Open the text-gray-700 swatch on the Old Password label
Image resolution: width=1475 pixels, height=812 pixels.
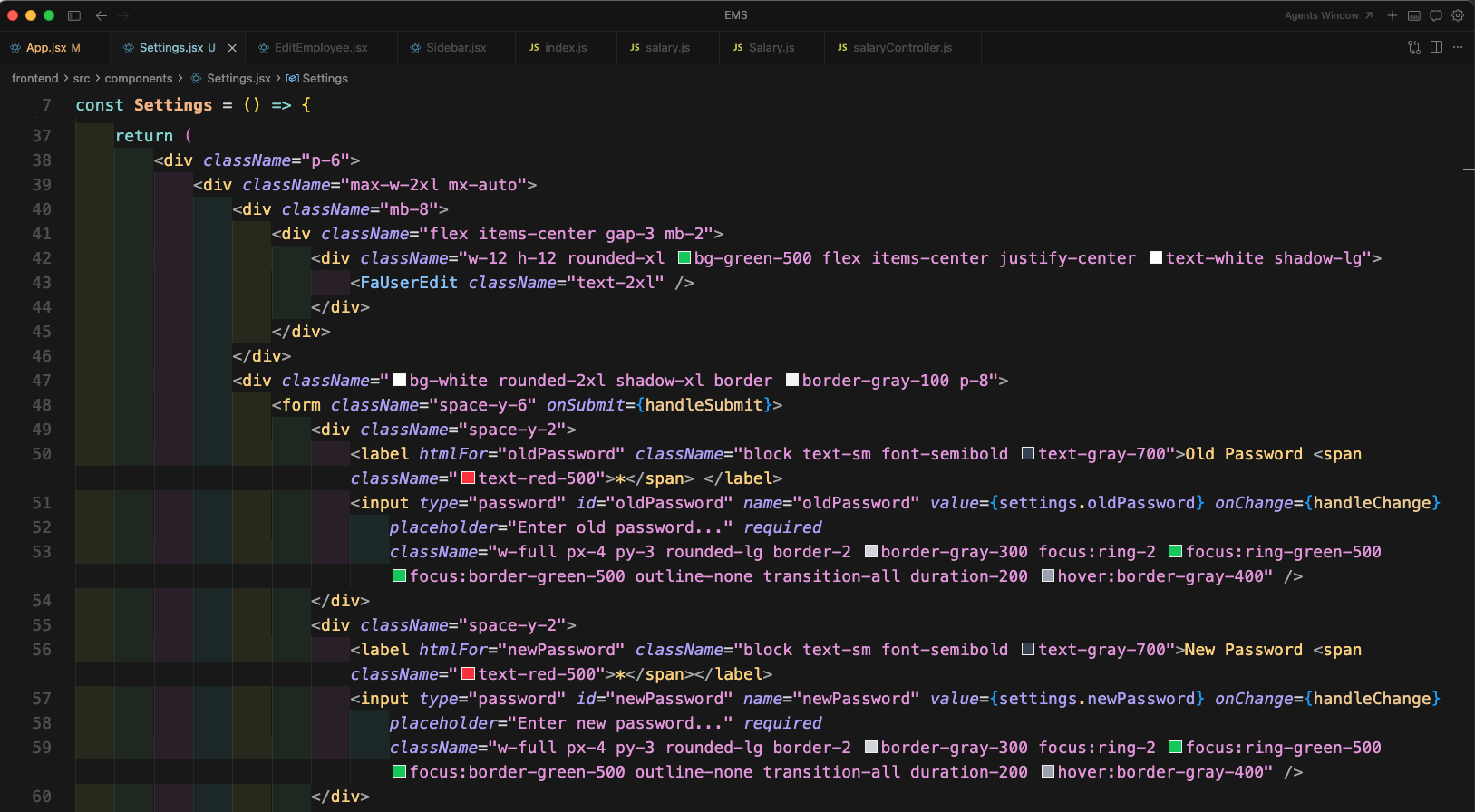1028,454
